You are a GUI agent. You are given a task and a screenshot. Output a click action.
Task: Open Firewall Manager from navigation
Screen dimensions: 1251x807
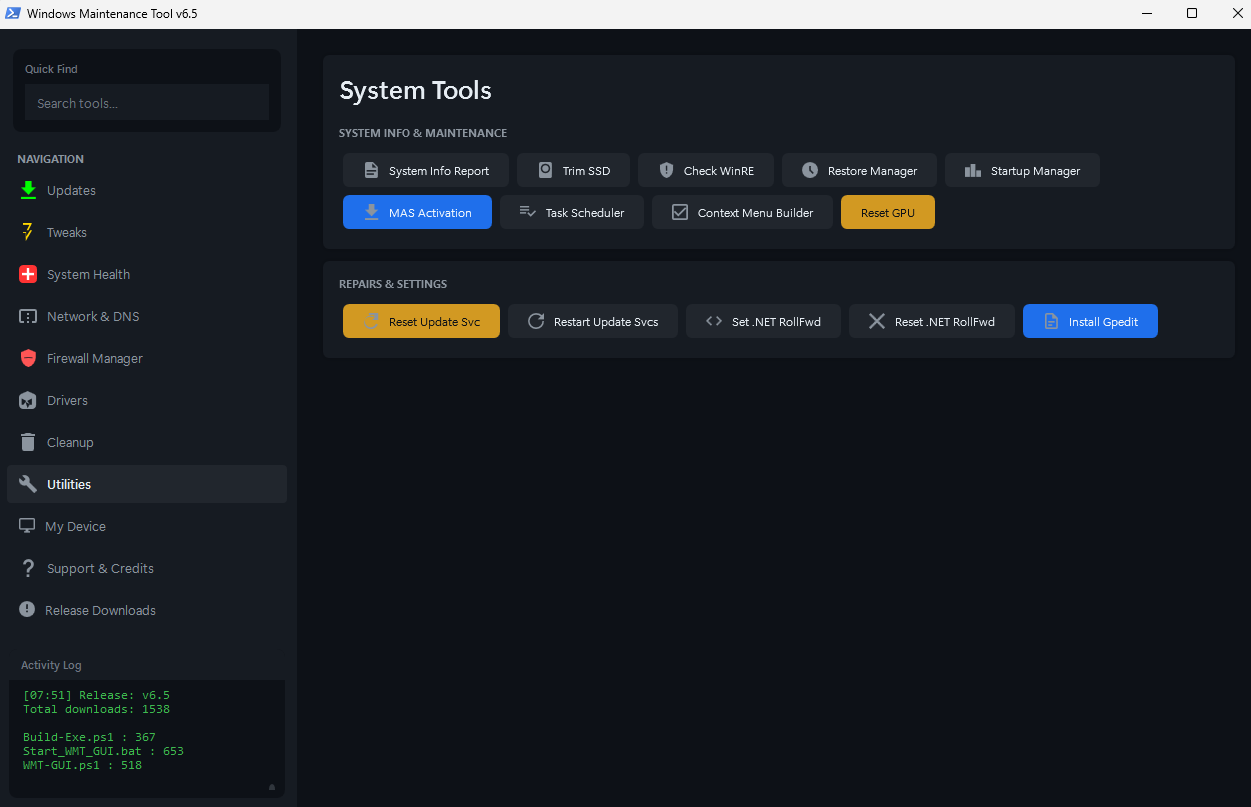[147, 358]
